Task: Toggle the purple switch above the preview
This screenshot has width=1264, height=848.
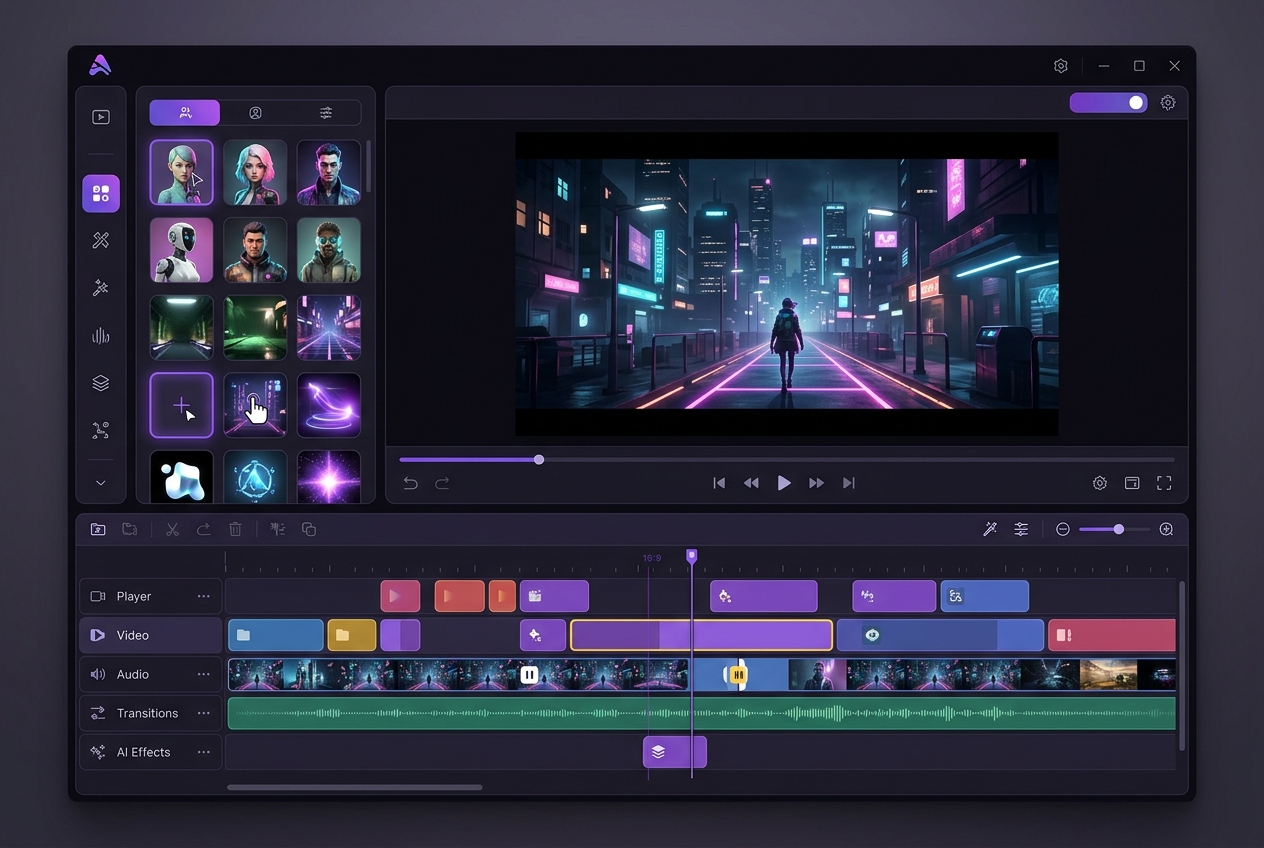Action: [x=1108, y=103]
